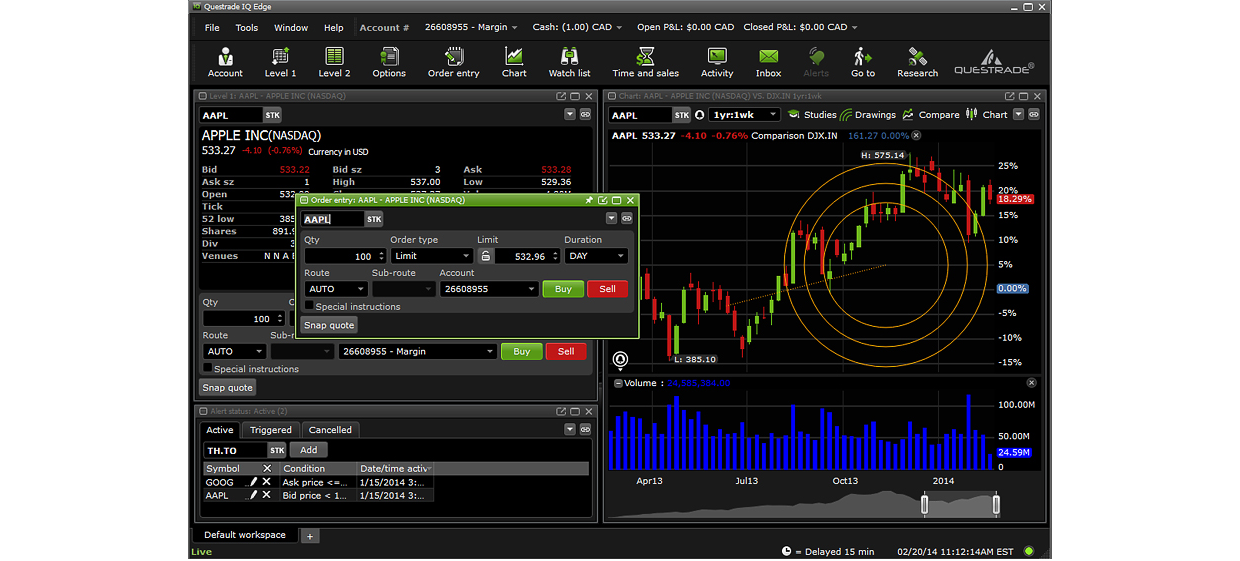The image size is (1240, 561).
Task: Toggle the Limit price lock icon
Action: 486,256
